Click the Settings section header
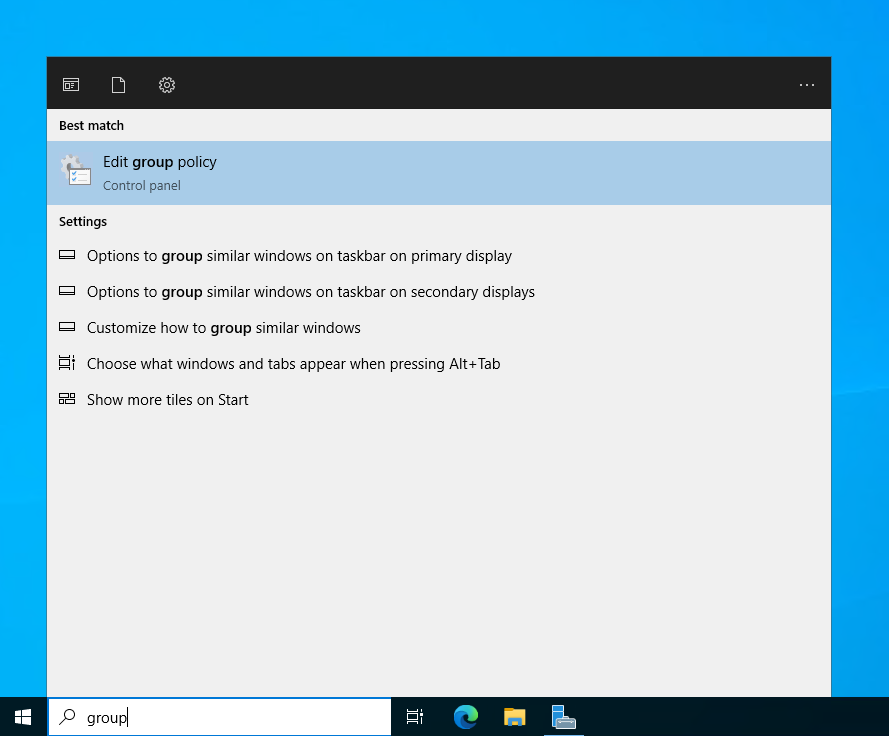 83,221
